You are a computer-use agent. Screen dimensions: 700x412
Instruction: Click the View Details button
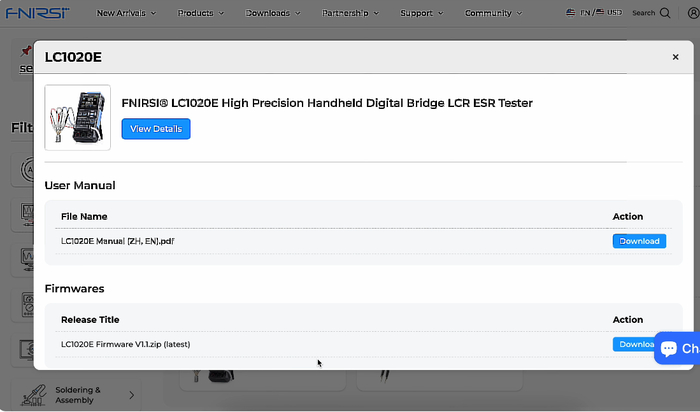[x=155, y=129]
